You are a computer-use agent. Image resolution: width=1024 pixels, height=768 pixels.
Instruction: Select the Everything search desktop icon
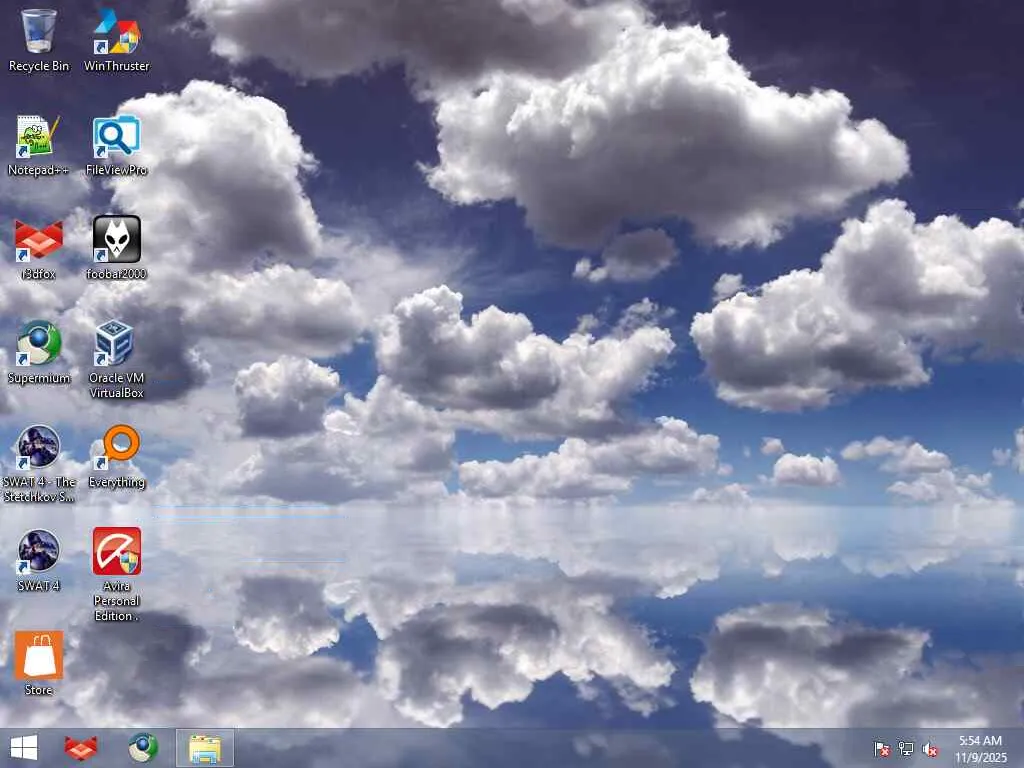[116, 457]
